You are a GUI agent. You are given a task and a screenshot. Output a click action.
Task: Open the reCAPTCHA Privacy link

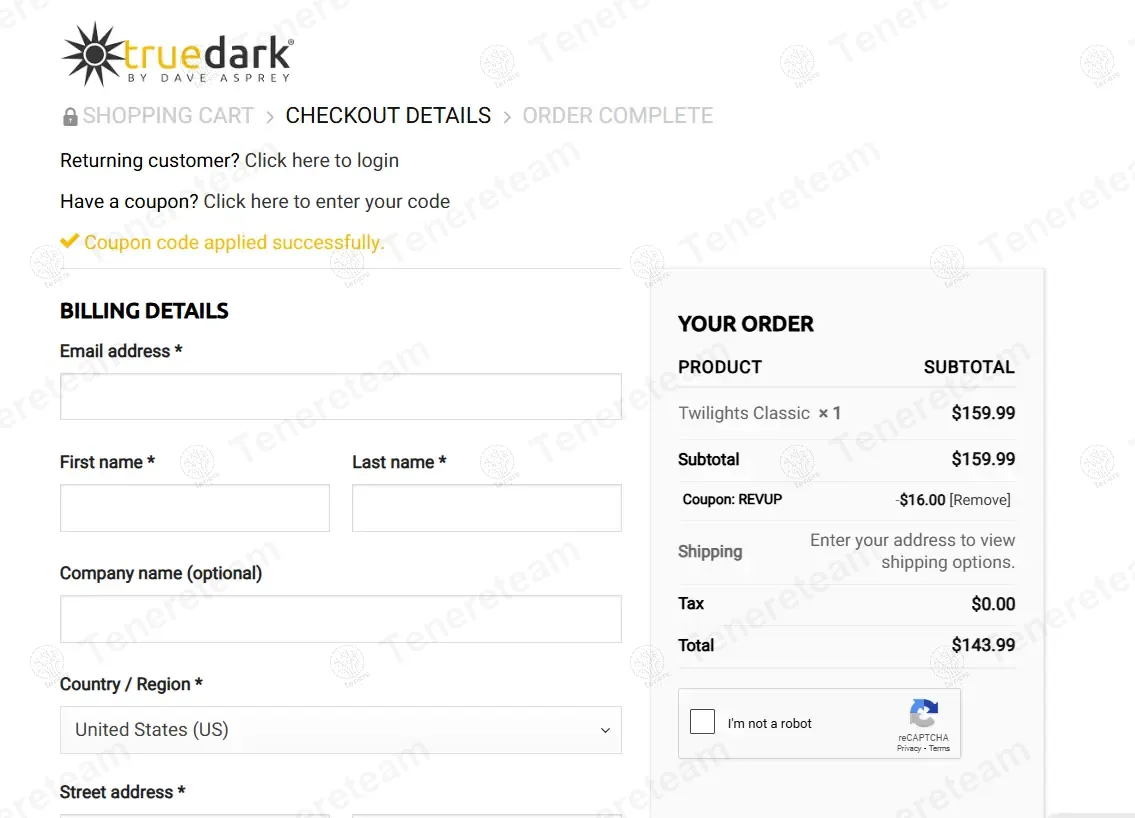pyautogui.click(x=908, y=748)
